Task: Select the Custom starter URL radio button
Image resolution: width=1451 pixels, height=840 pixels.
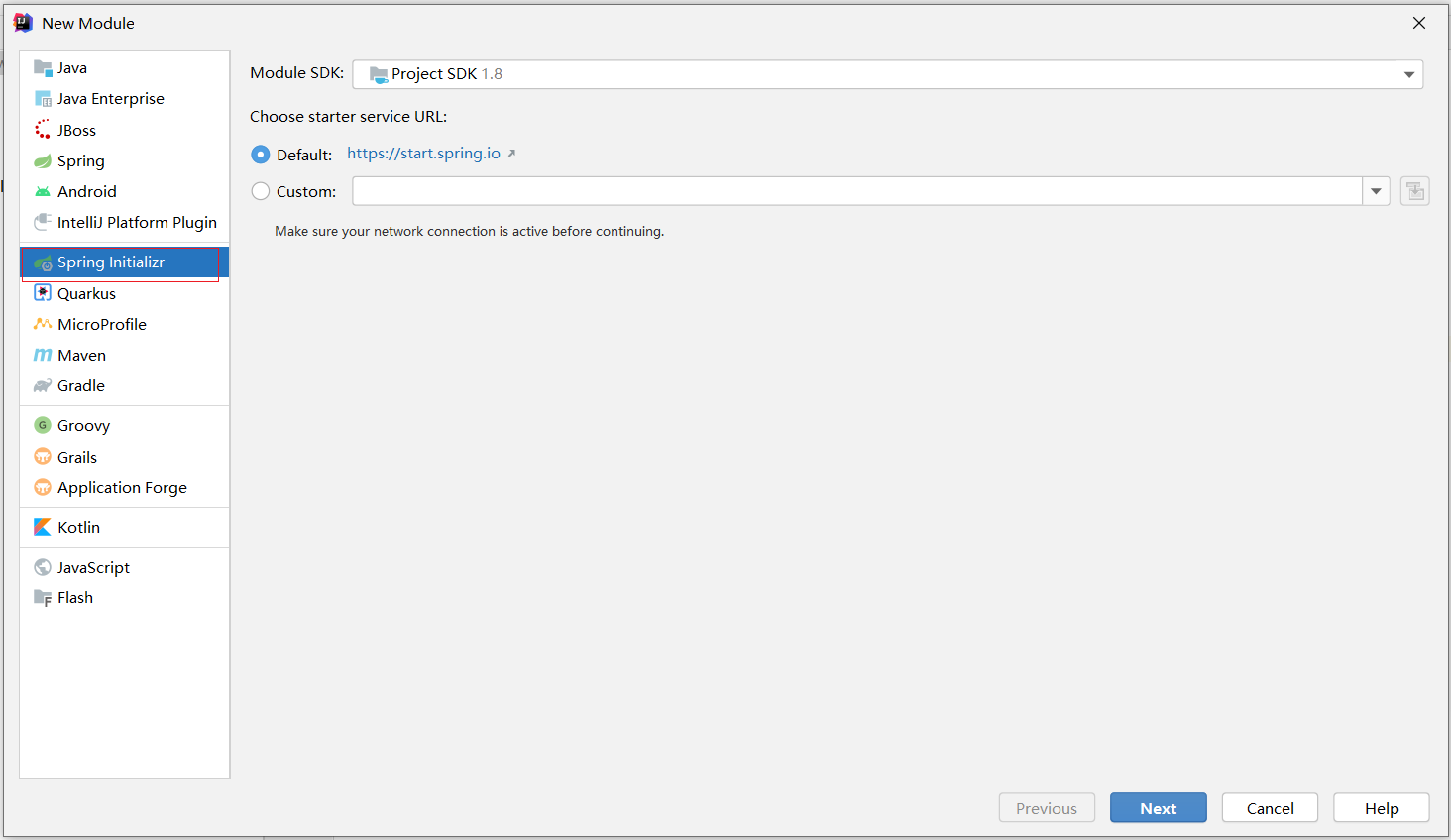Action: coord(261,191)
